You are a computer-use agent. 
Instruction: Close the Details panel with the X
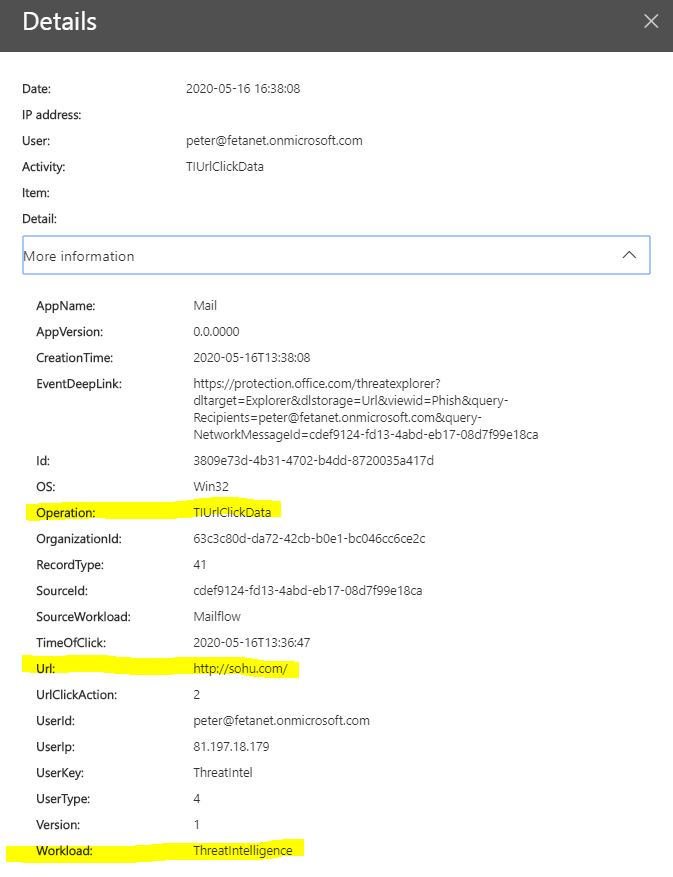tap(651, 21)
